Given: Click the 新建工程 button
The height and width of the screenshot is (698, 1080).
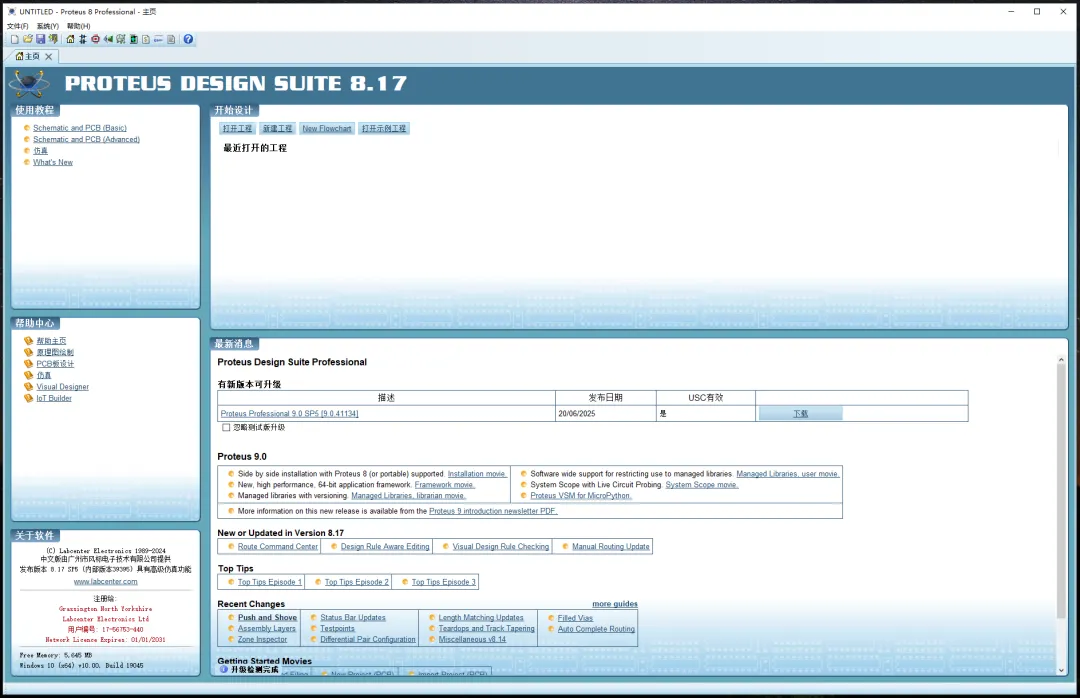Looking at the screenshot, I should pyautogui.click(x=278, y=128).
